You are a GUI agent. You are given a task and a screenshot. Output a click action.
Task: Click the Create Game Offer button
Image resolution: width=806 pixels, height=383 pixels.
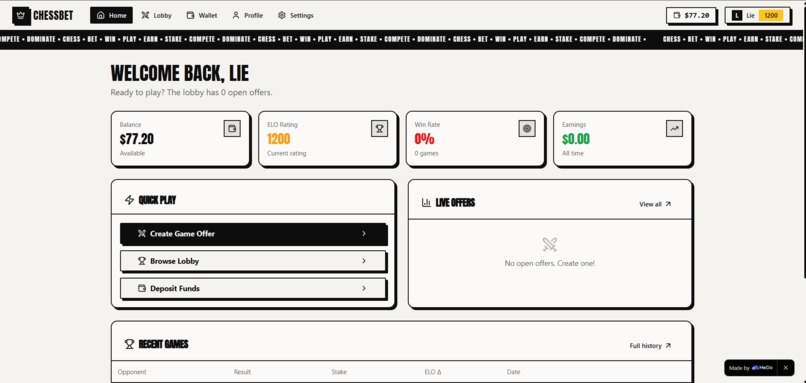coord(253,233)
